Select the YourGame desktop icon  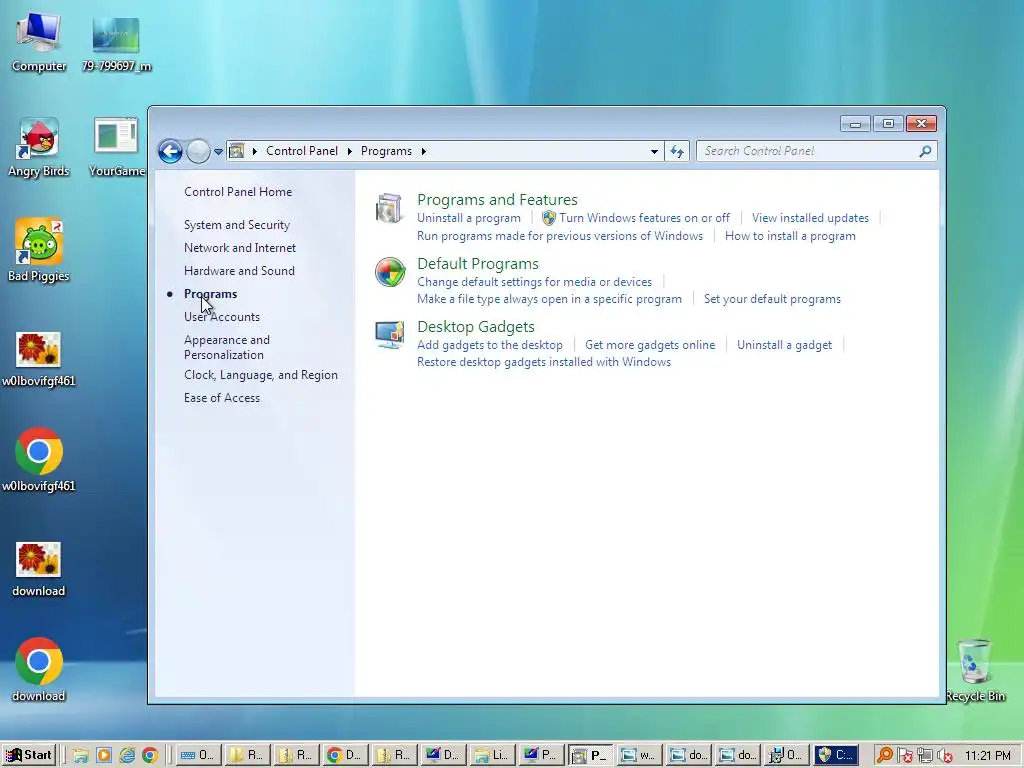click(116, 148)
